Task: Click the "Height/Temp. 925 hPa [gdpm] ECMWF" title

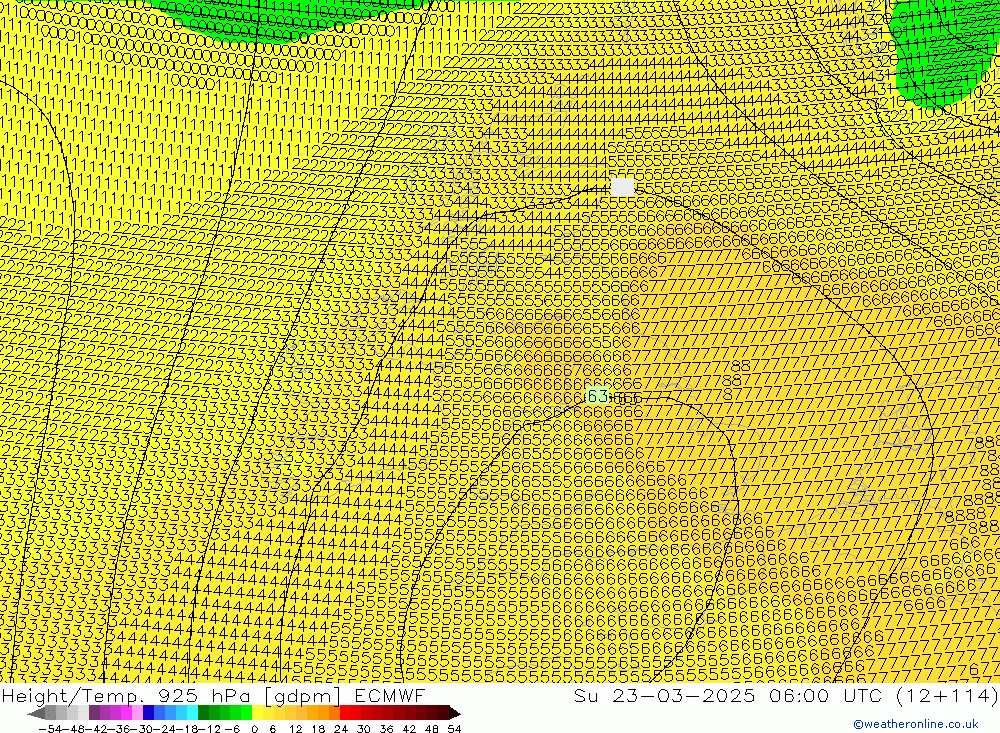Action: (213, 695)
